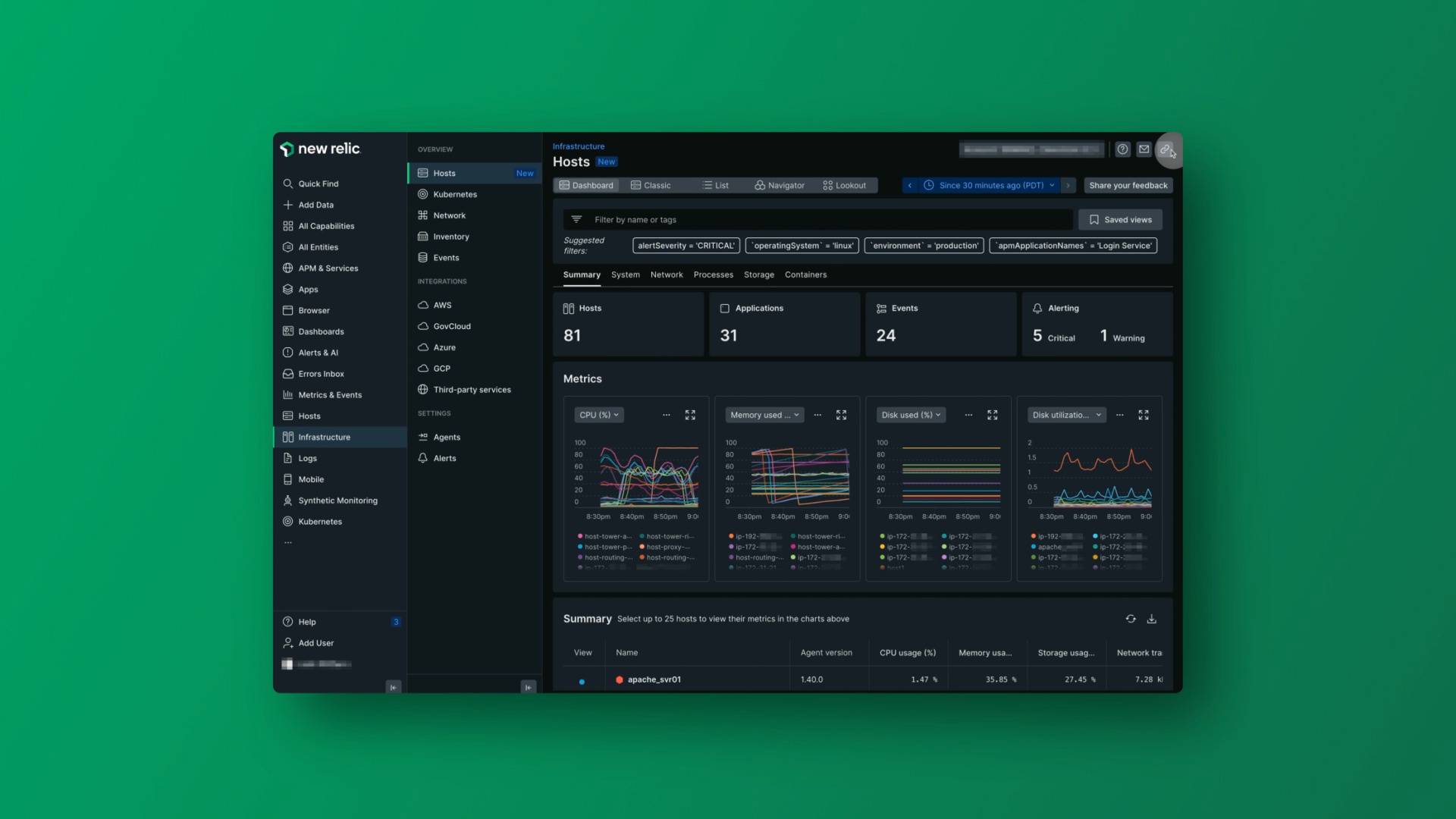Collapse the Infrastructure sub-navigation
This screenshot has height=819, width=1456.
point(529,687)
